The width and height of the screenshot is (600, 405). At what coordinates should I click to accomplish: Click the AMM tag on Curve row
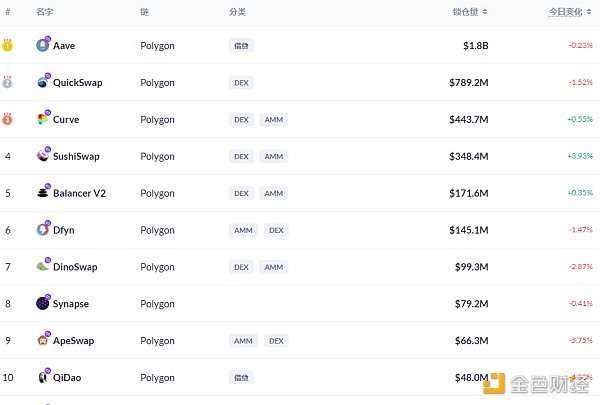pos(274,119)
